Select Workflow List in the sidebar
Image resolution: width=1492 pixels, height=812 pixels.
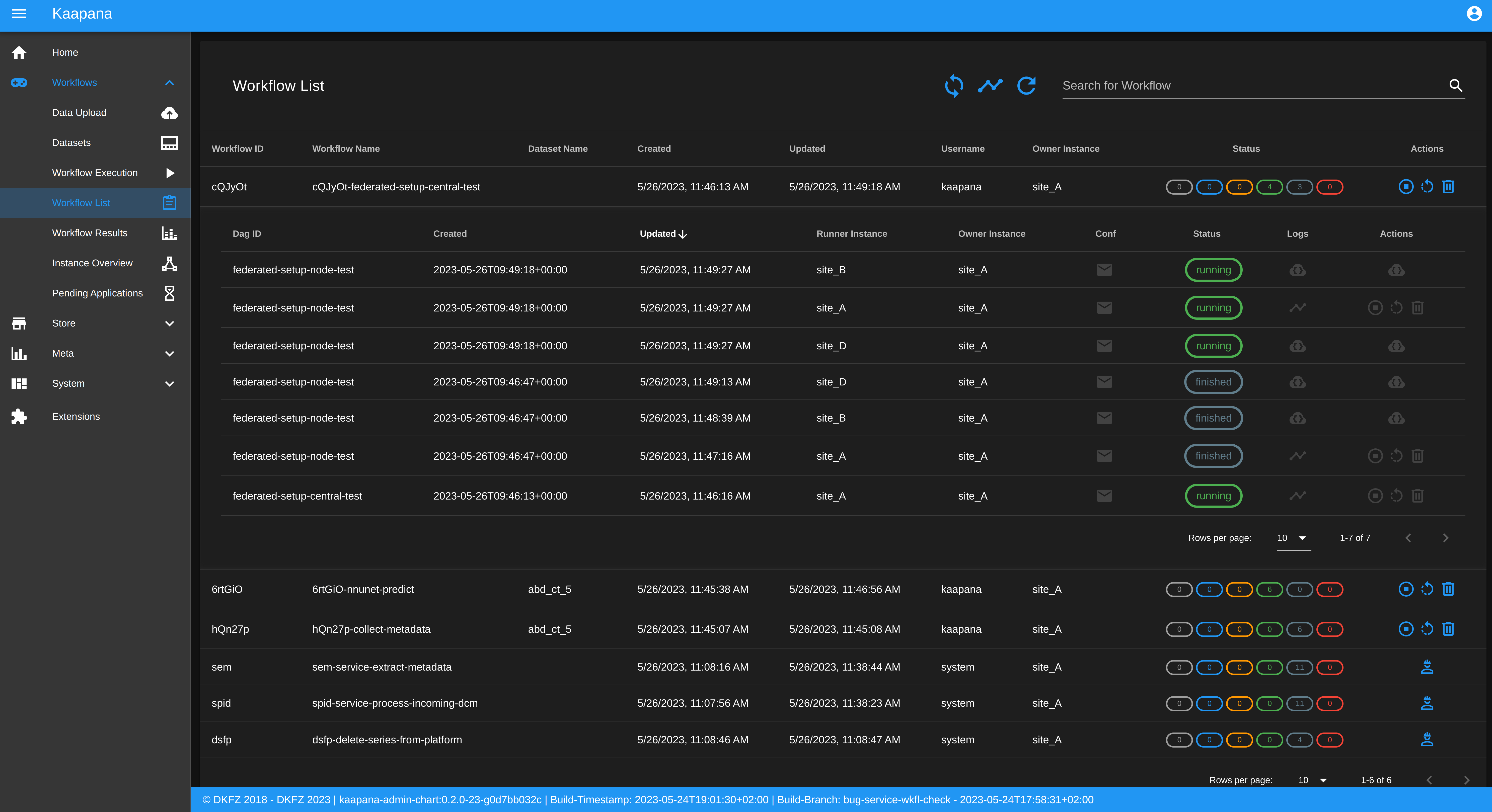click(95, 203)
